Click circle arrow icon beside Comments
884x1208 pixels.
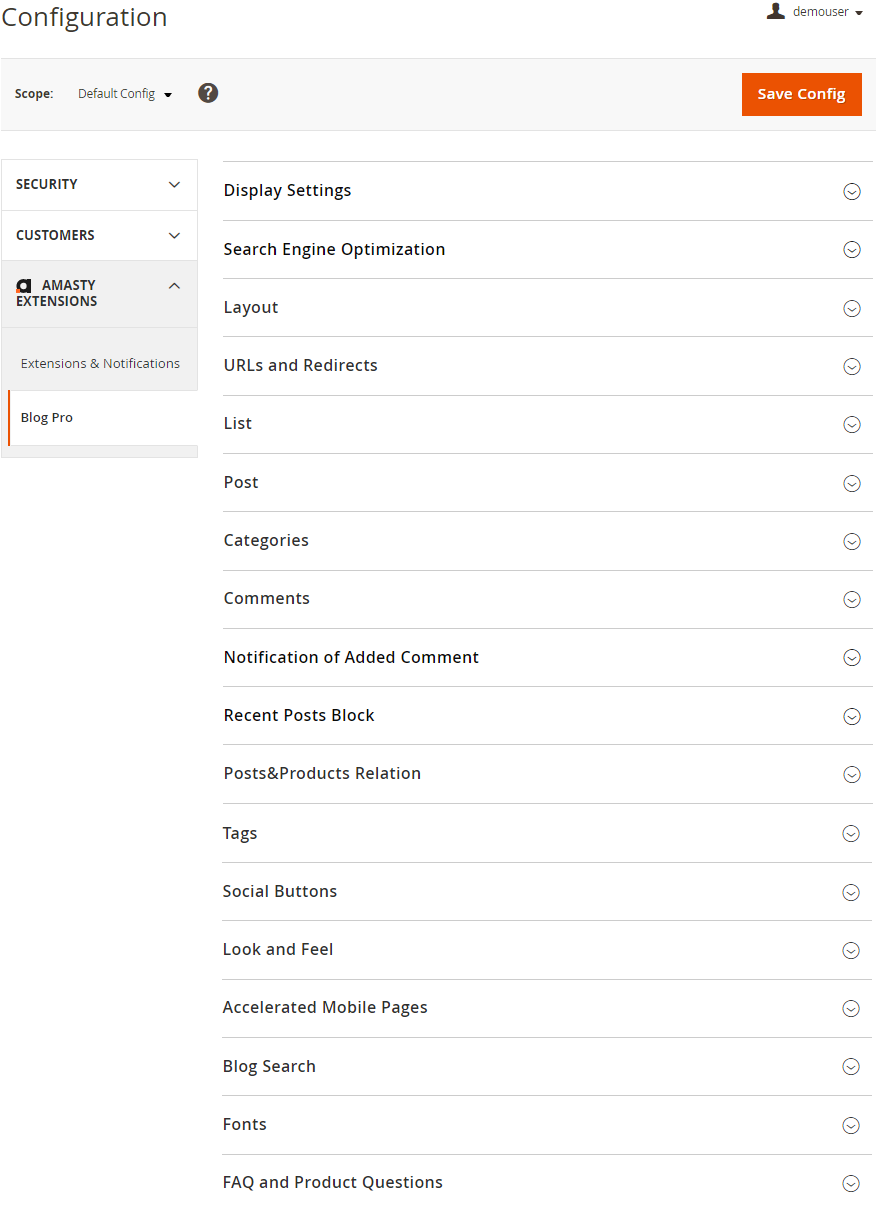point(852,599)
